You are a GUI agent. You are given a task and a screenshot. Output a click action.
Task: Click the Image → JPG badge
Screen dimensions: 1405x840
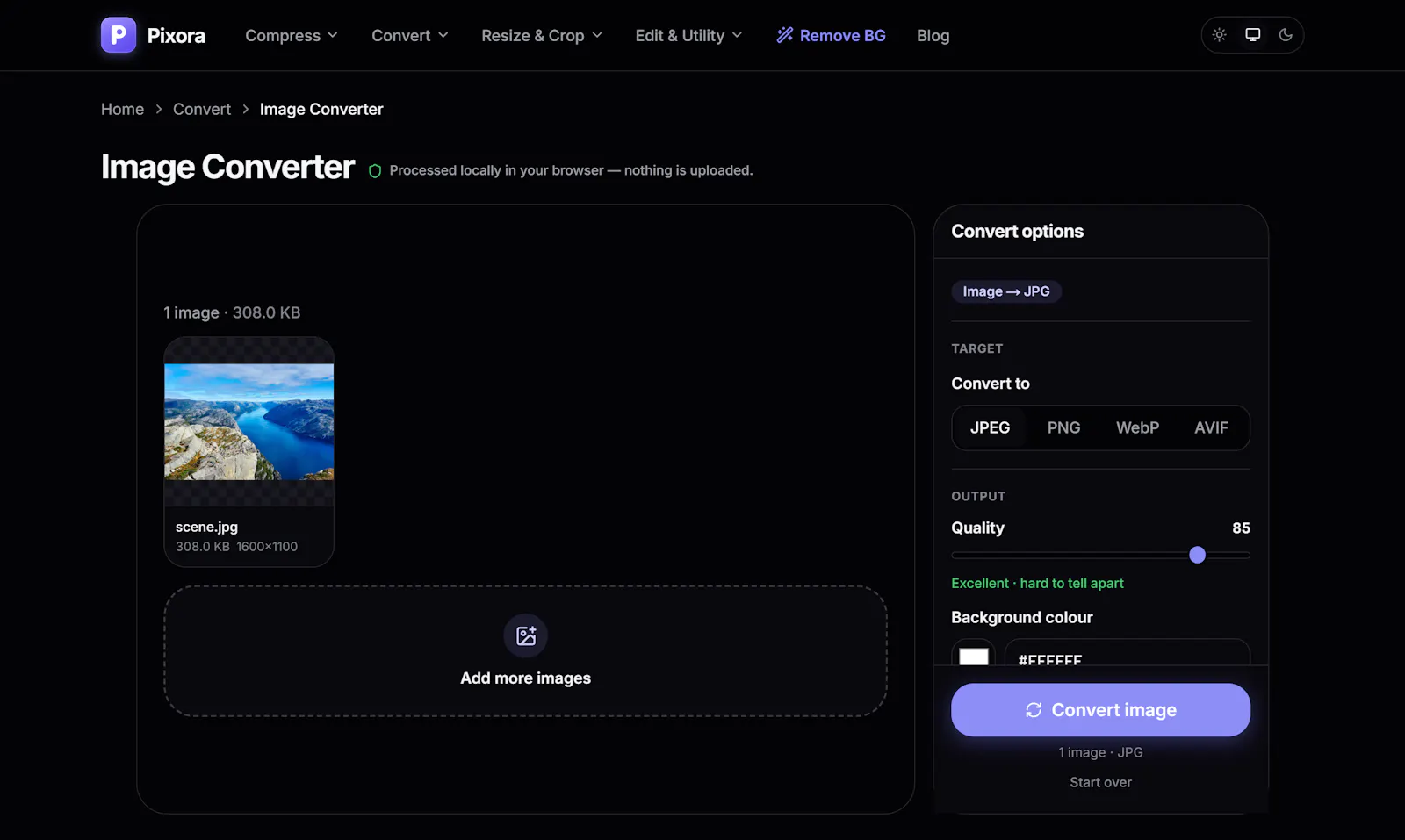point(1006,291)
